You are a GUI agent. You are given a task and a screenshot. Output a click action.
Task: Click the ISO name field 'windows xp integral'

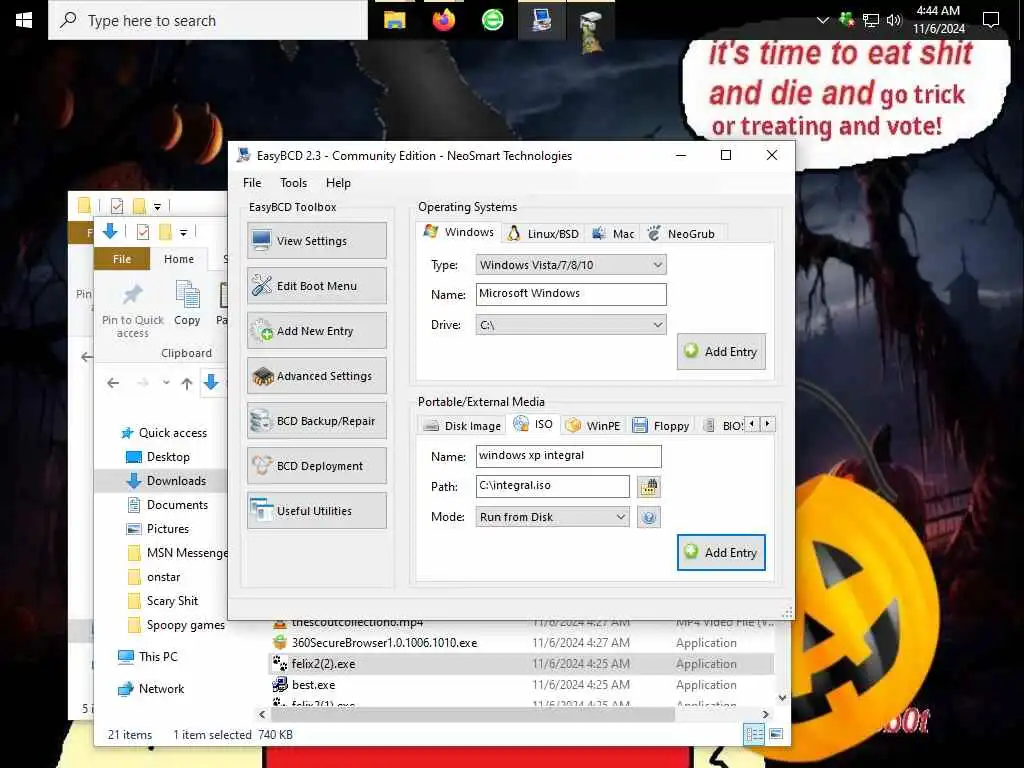pos(568,456)
